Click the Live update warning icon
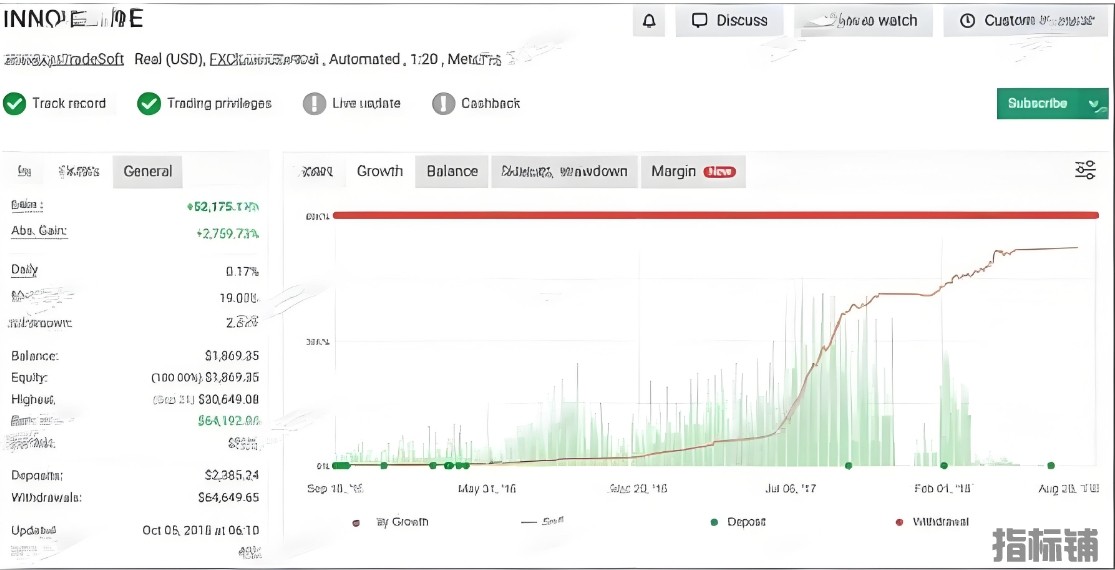Image resolution: width=1115 pixels, height=570 pixels. (x=315, y=104)
